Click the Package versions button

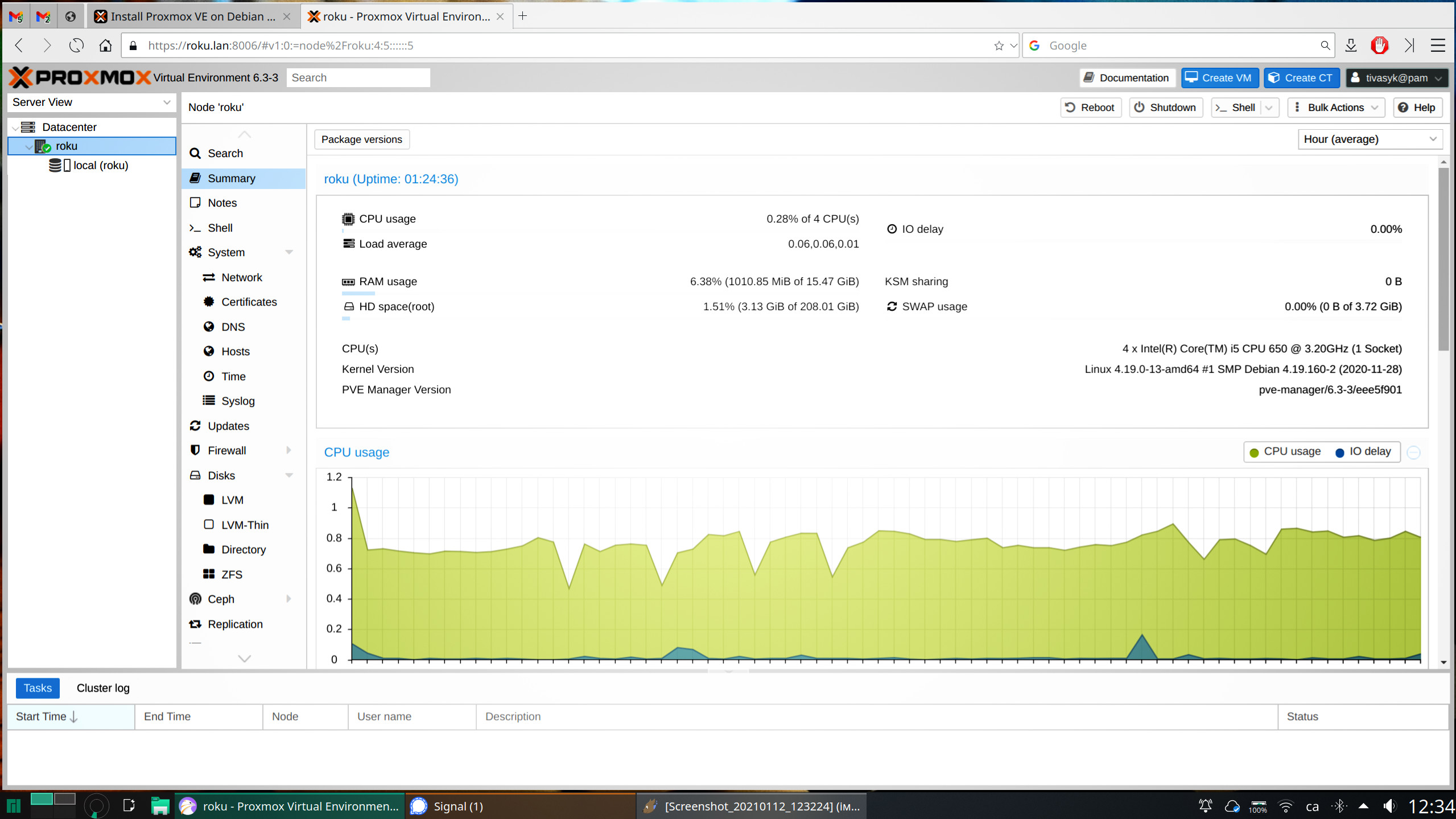point(361,139)
